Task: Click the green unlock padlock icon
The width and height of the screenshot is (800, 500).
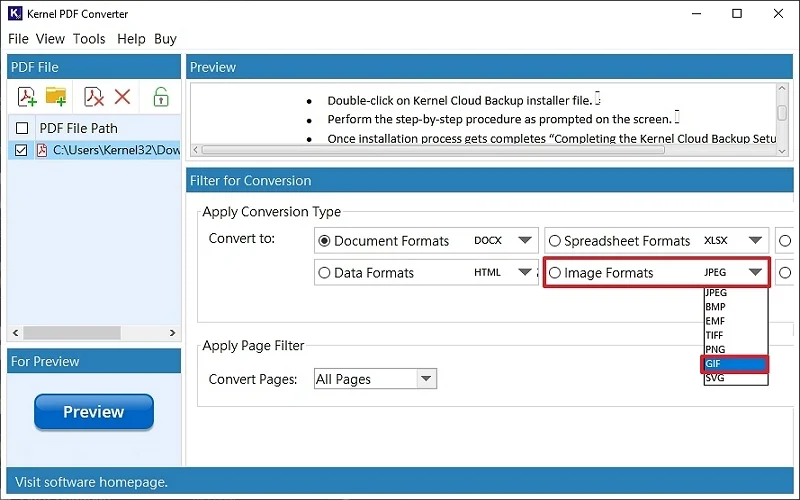Action: [161, 96]
